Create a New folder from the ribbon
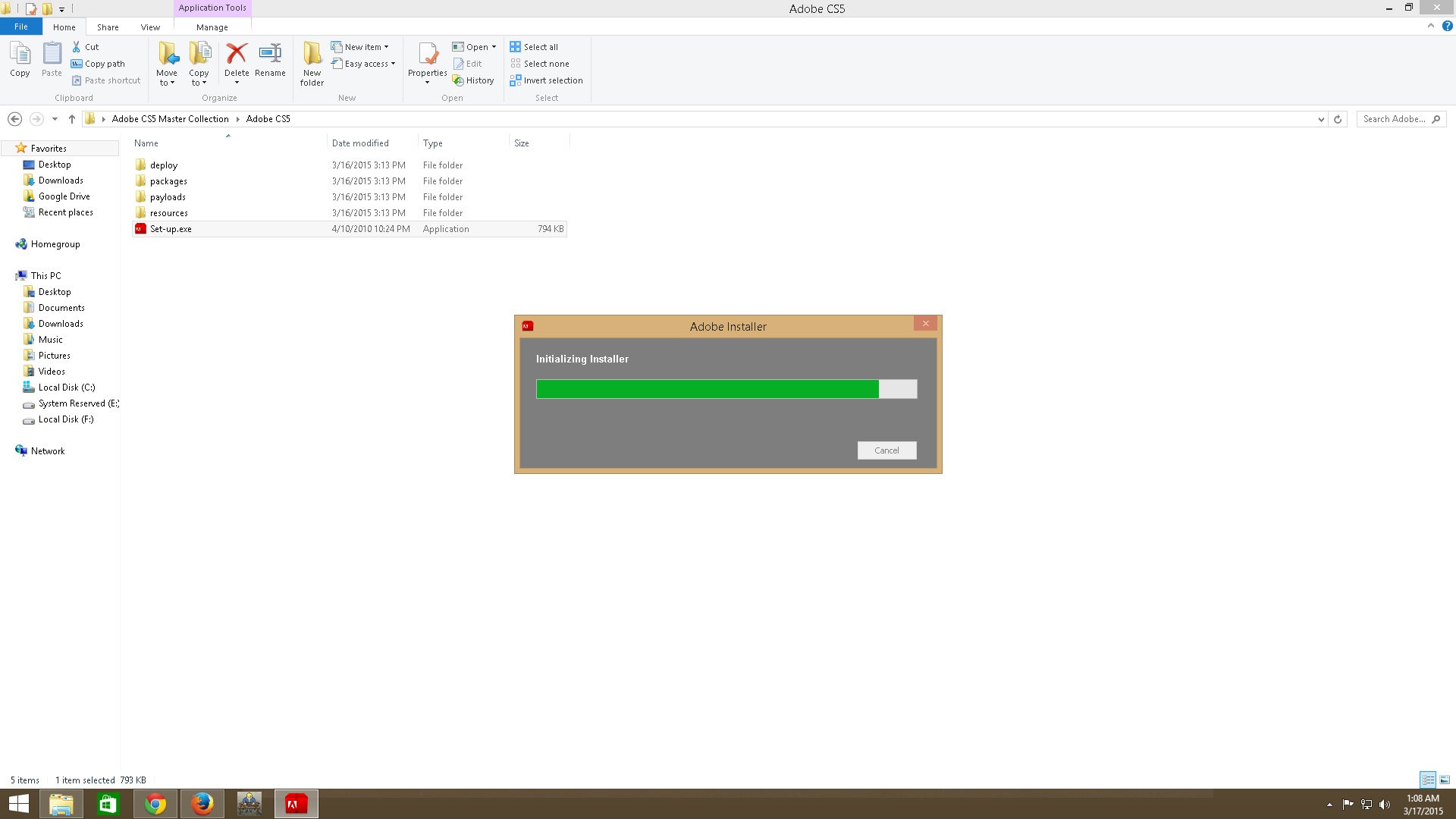This screenshot has width=1456, height=819. (312, 64)
